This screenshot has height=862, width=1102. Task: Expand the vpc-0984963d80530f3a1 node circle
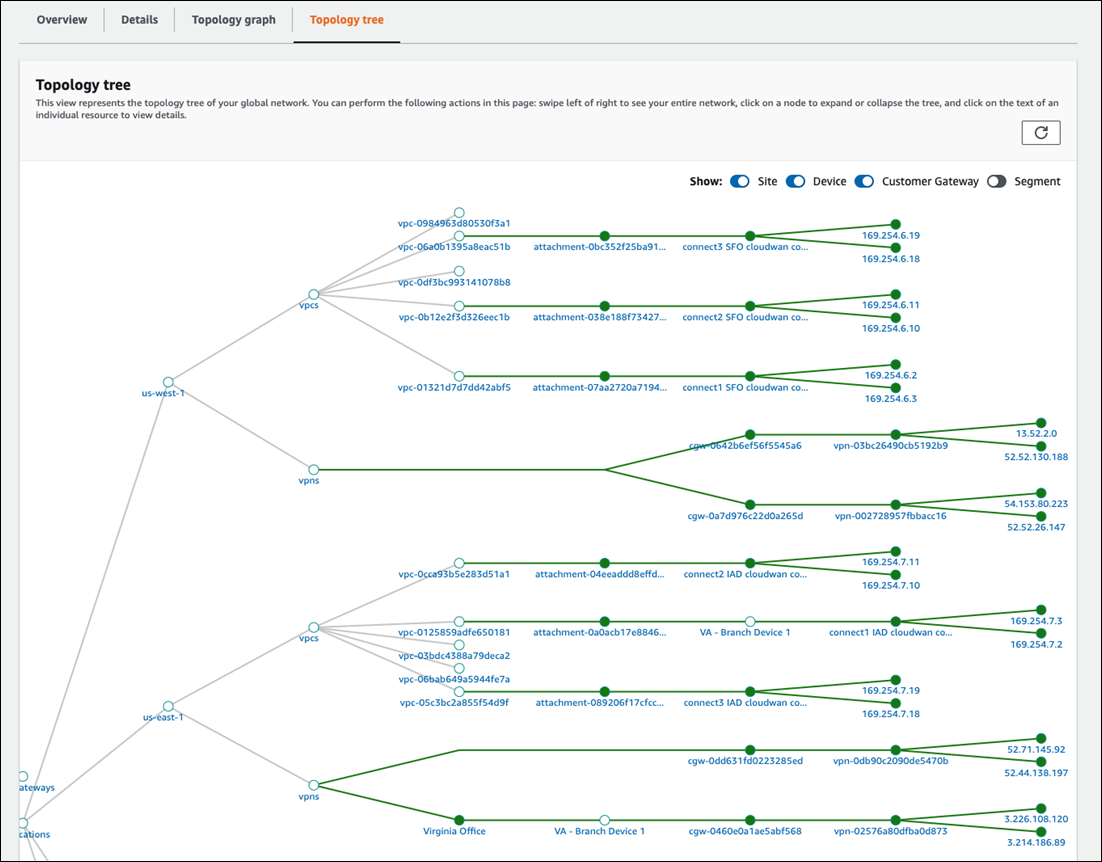pyautogui.click(x=459, y=211)
